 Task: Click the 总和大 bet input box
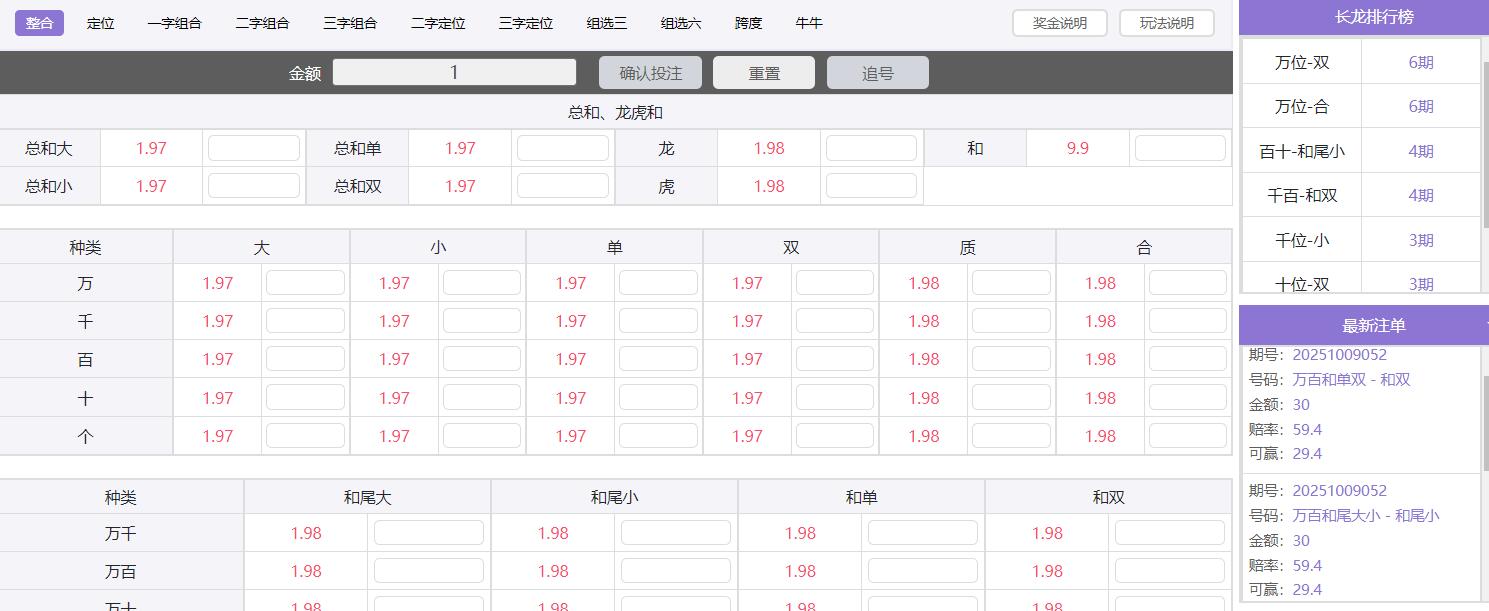click(x=253, y=147)
